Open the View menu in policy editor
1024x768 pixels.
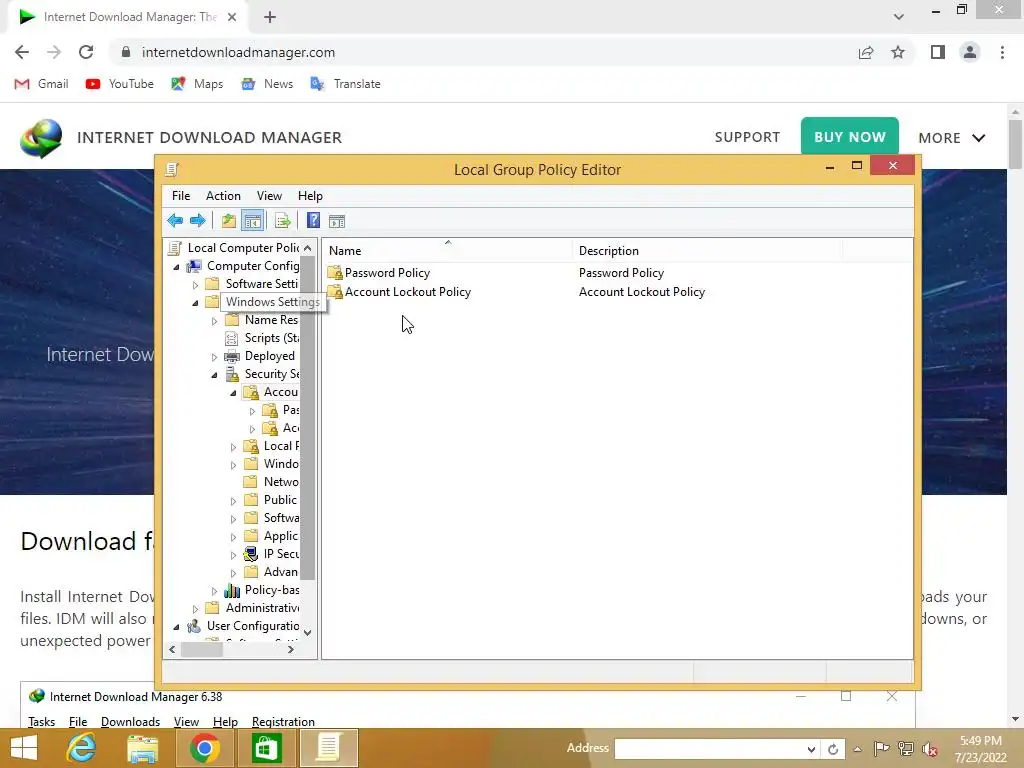tap(269, 196)
